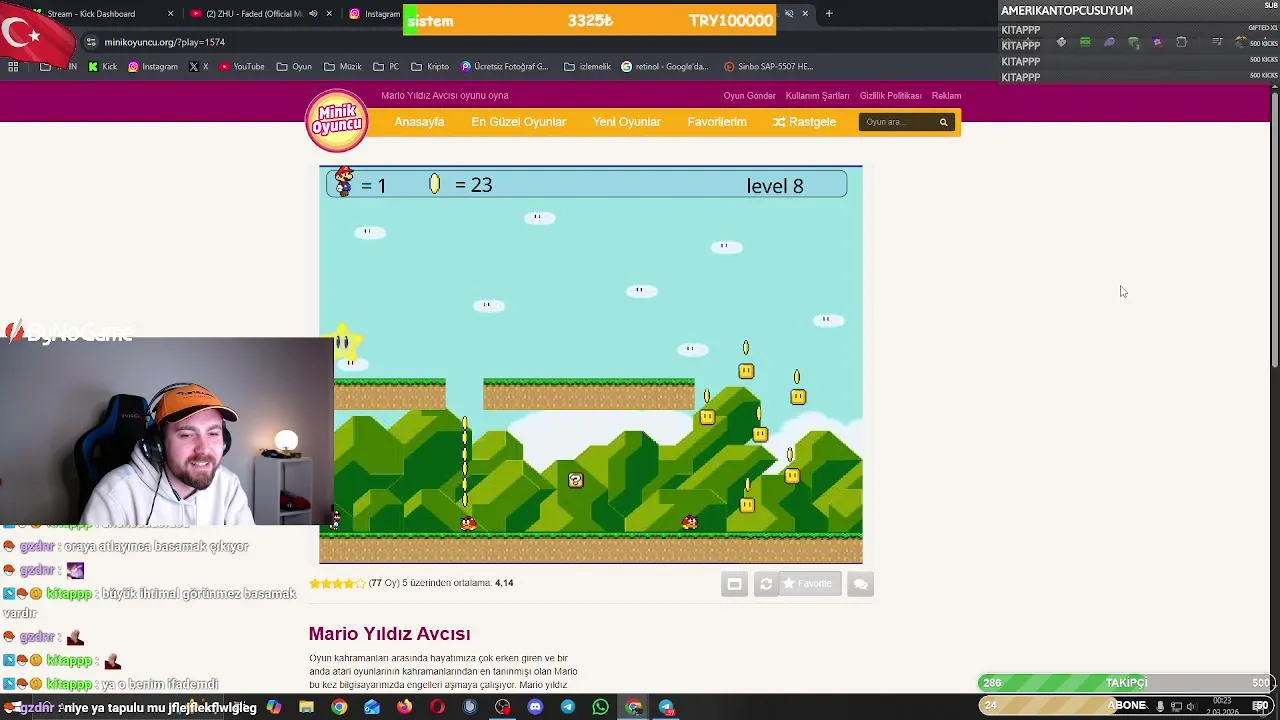Open WhatsApp from taskbar
This screenshot has width=1280, height=720.
pyautogui.click(x=600, y=707)
